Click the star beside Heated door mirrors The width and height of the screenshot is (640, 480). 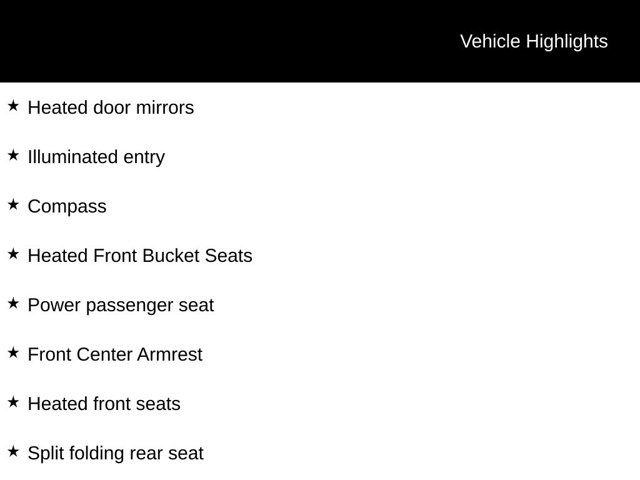tap(13, 106)
